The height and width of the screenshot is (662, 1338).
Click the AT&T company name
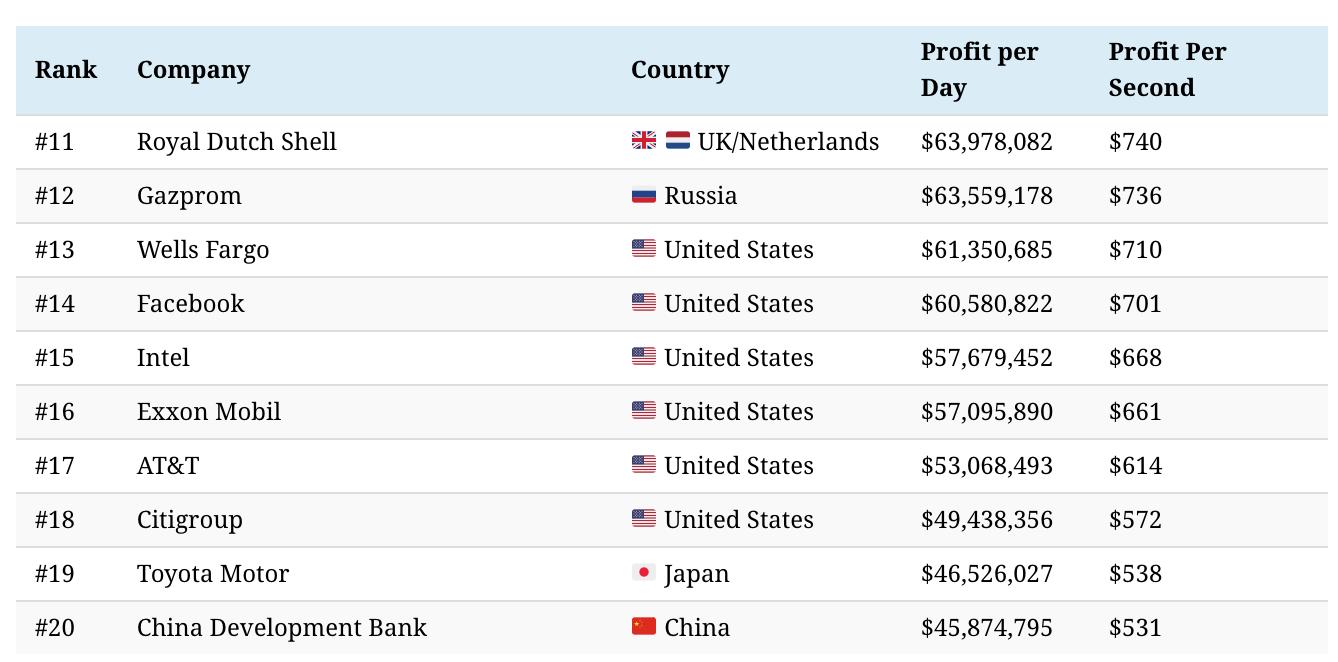168,465
